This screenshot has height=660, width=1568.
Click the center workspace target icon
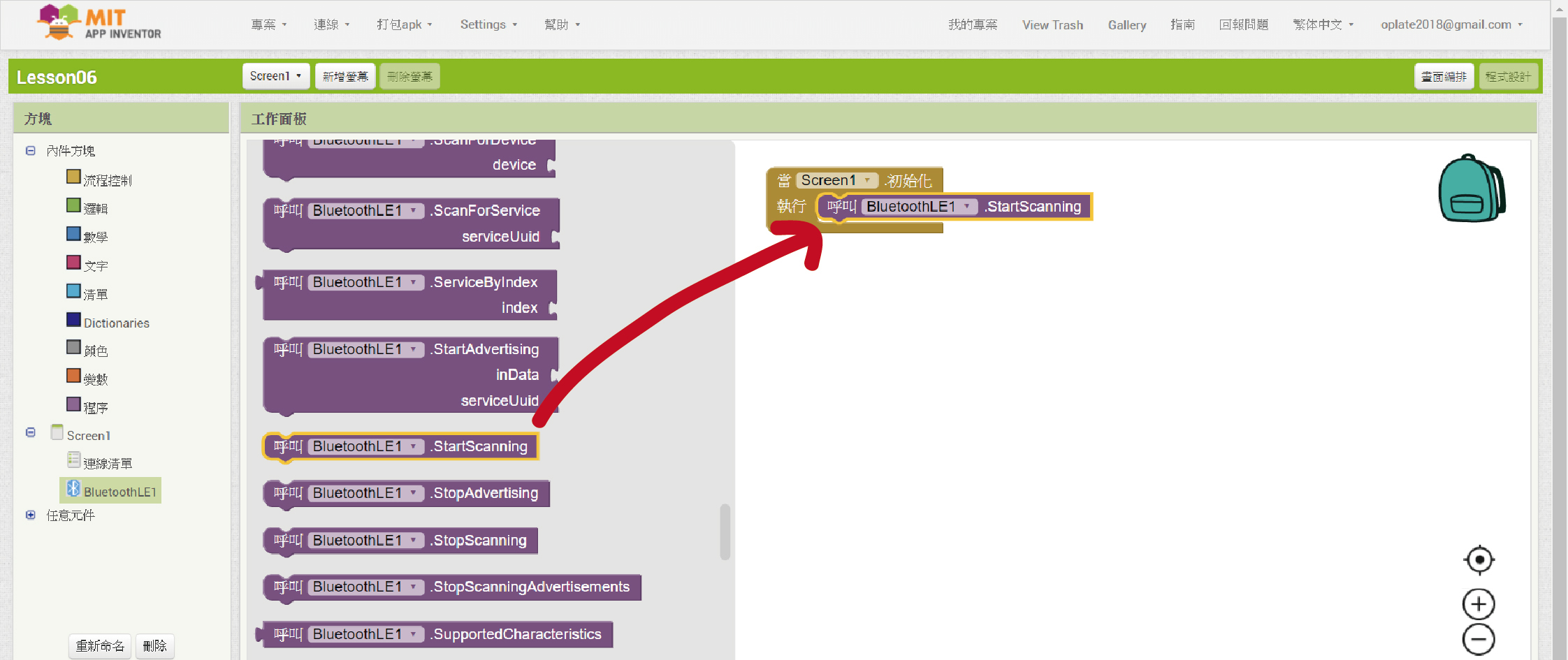click(1479, 559)
